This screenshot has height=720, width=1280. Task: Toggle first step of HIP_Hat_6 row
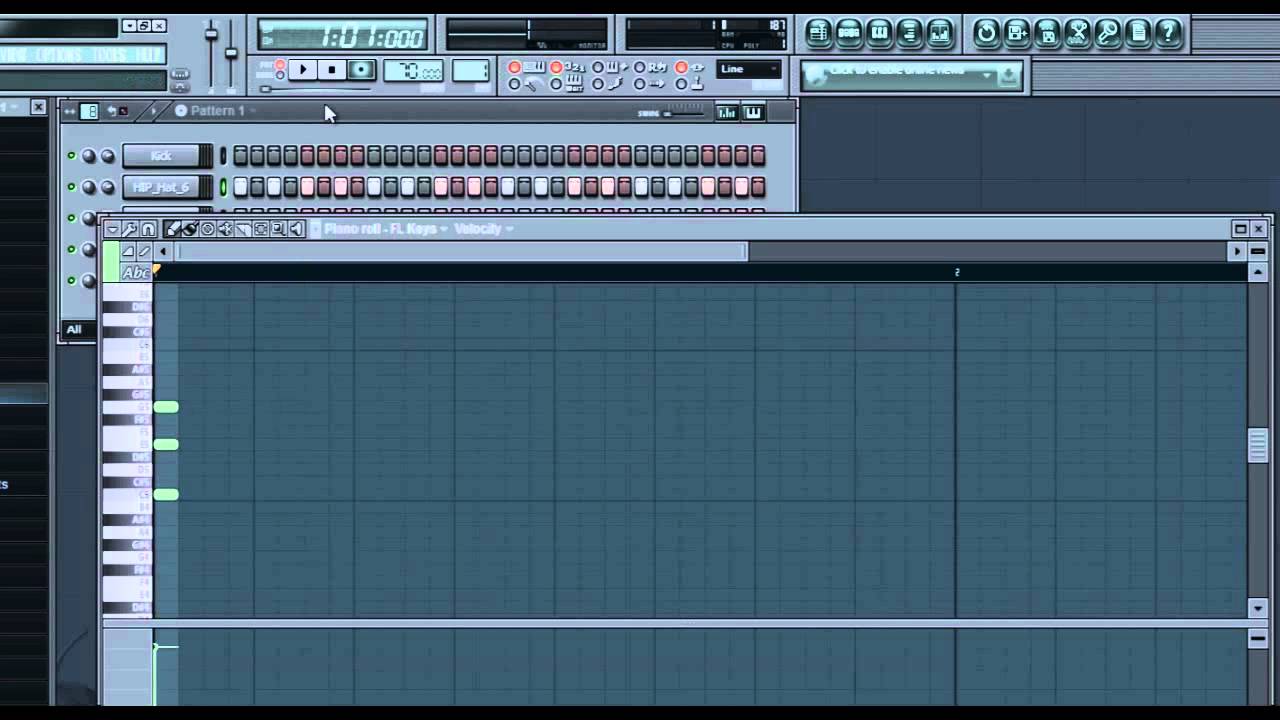240,187
